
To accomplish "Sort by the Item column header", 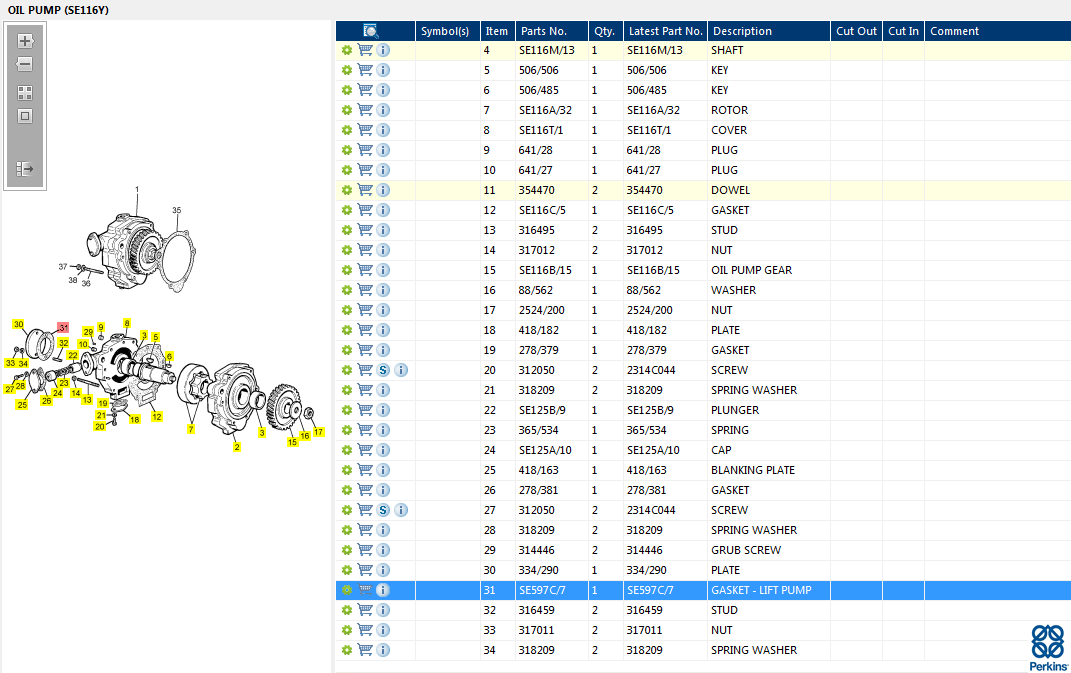I will click(x=497, y=31).
